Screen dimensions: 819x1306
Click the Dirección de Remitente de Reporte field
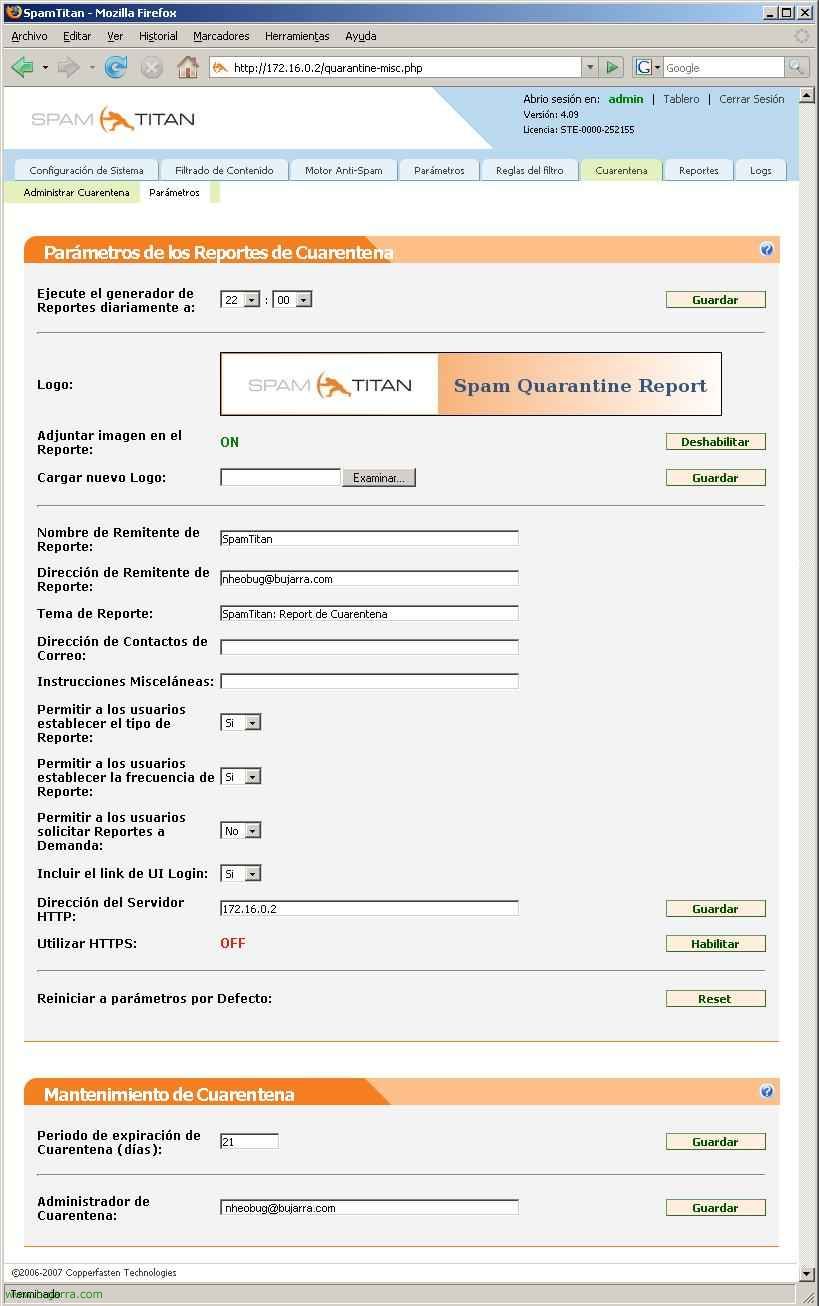369,579
